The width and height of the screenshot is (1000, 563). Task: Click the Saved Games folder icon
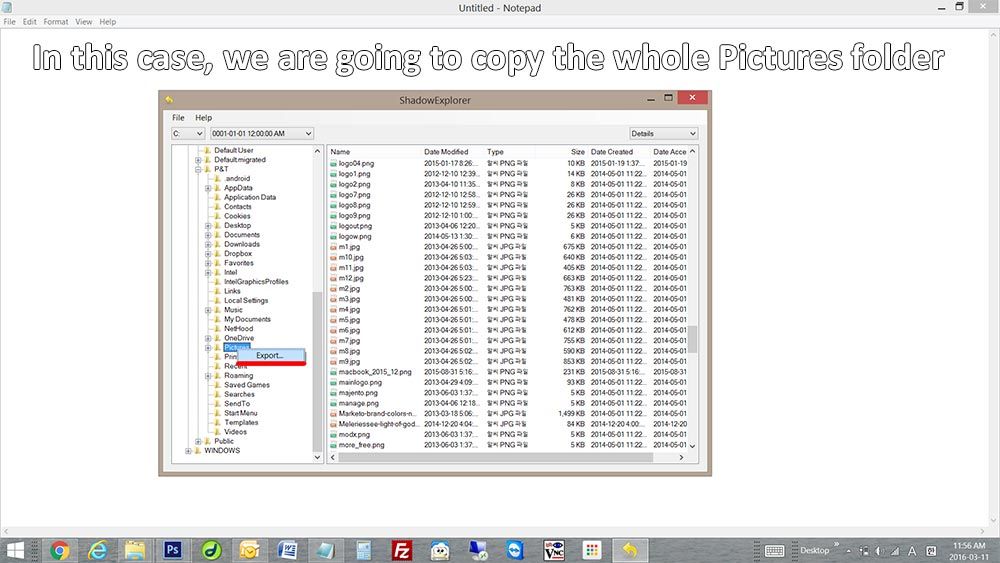(x=217, y=384)
